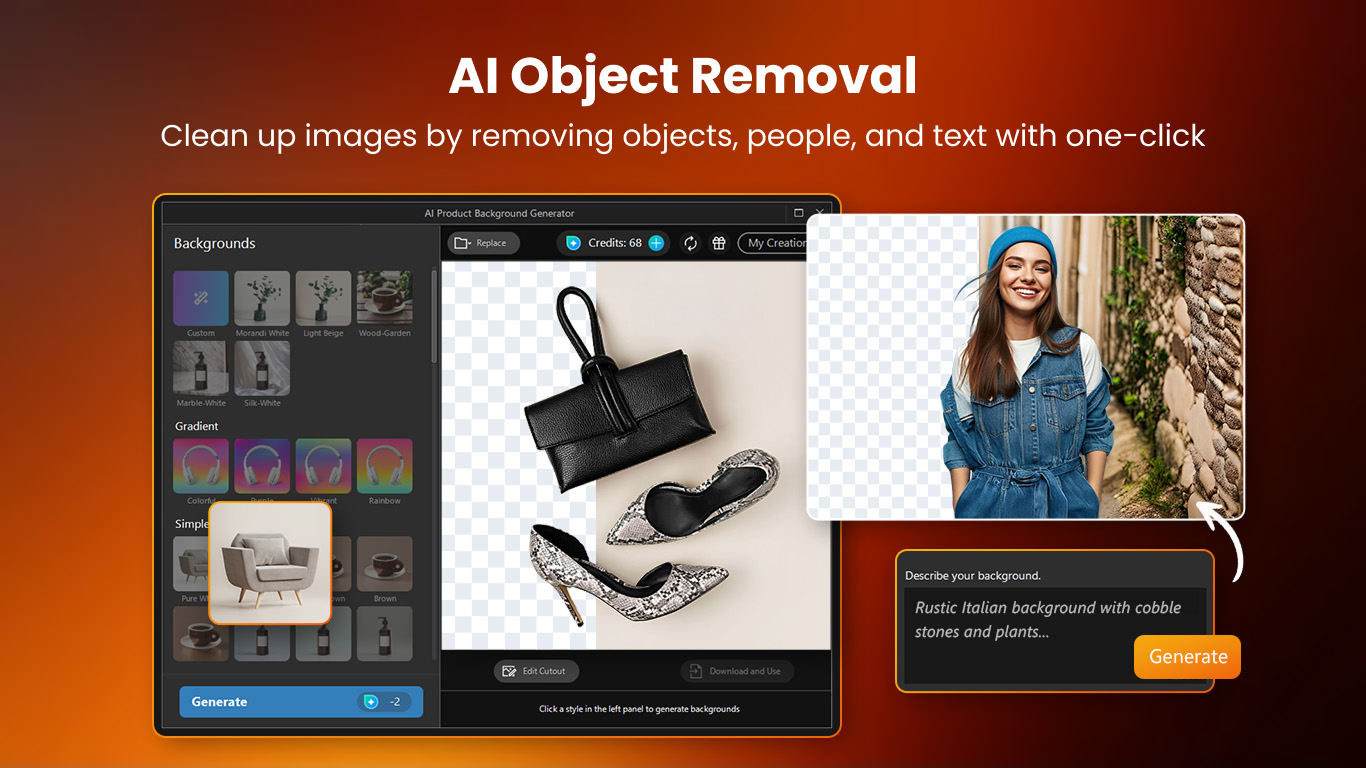Screen dimensions: 1366x768
Task: Open My Creations tab
Action: click(775, 243)
